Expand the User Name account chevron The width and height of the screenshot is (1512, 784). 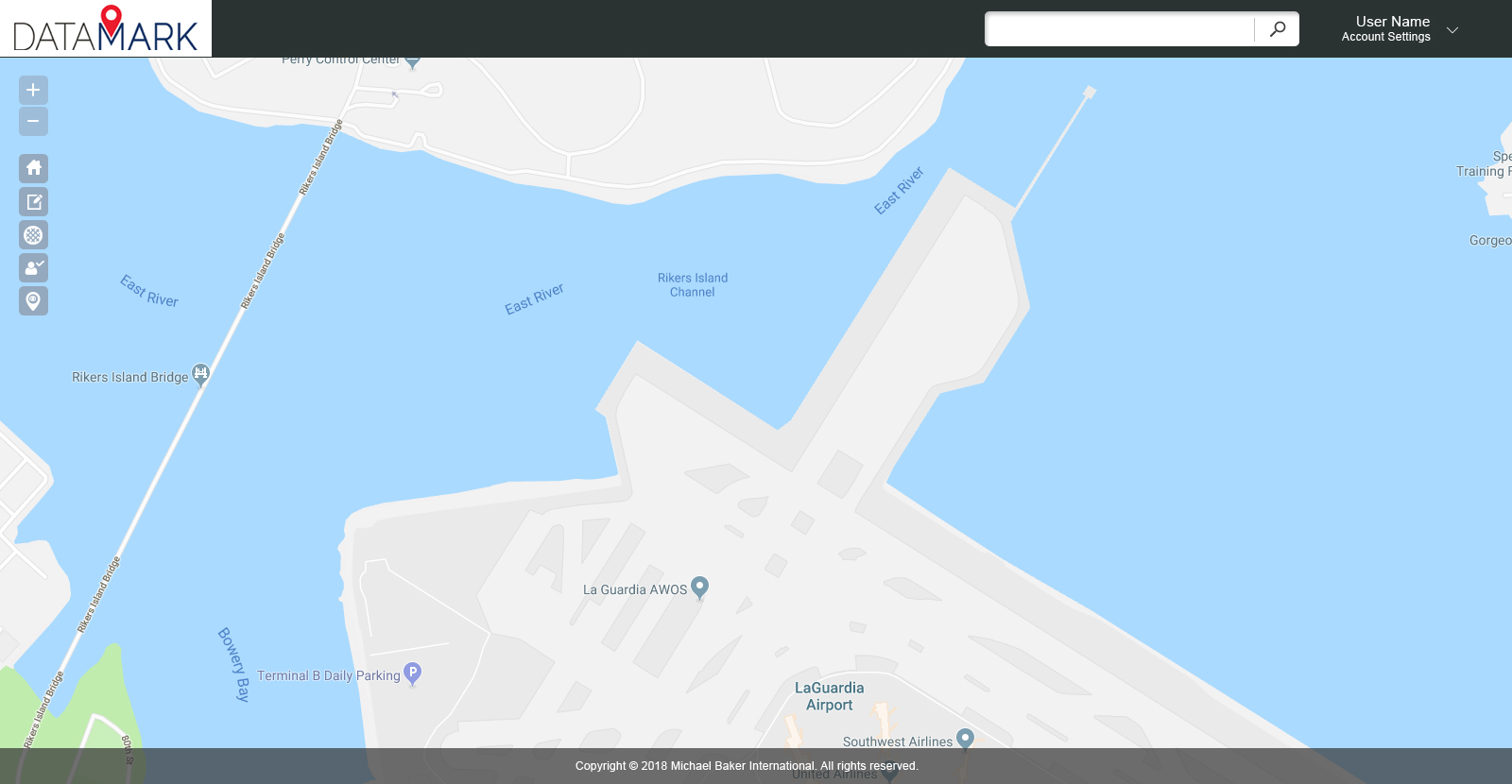coord(1452,30)
